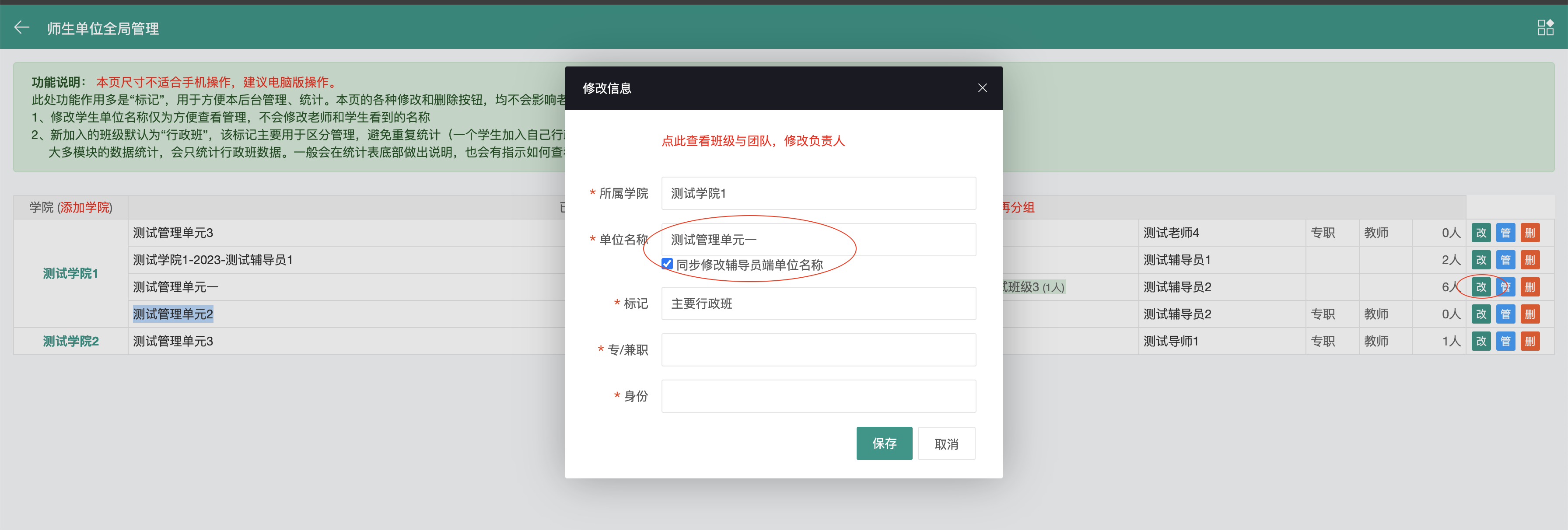Open the 专/兼职 selector field
This screenshot has width=1568, height=530.
(818, 350)
